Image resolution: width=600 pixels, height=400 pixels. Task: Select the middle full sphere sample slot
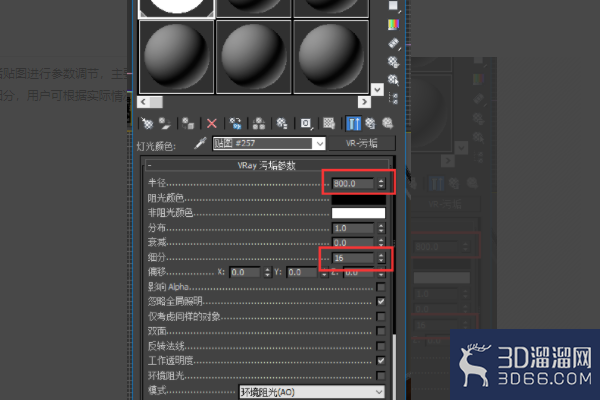[x=254, y=57]
